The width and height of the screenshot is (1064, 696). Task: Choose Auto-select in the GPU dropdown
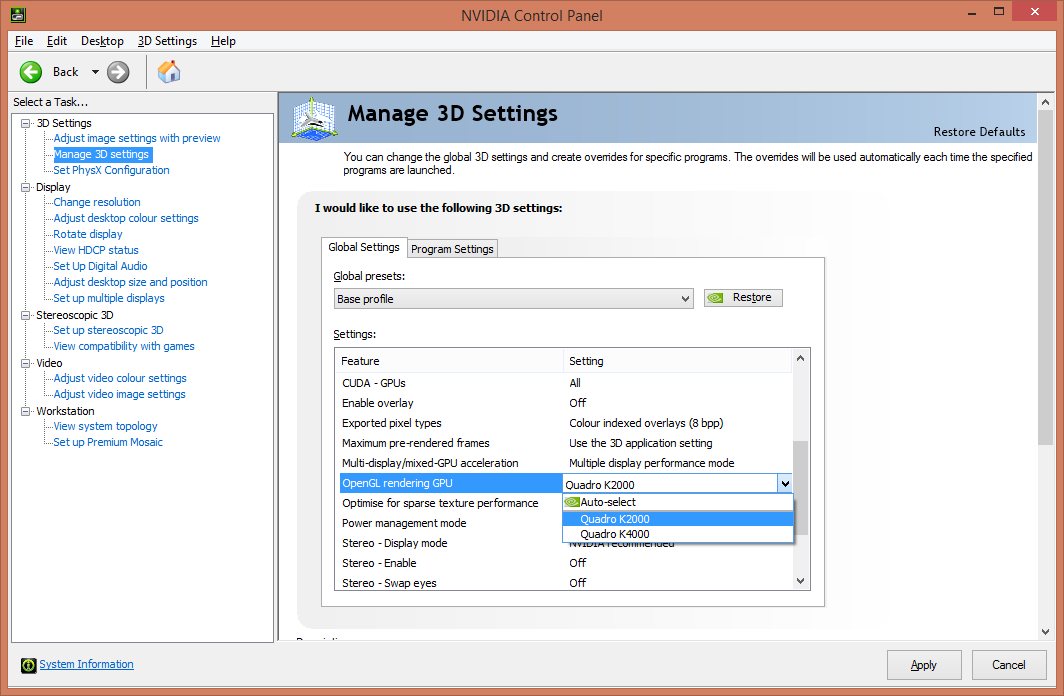pyautogui.click(x=677, y=503)
